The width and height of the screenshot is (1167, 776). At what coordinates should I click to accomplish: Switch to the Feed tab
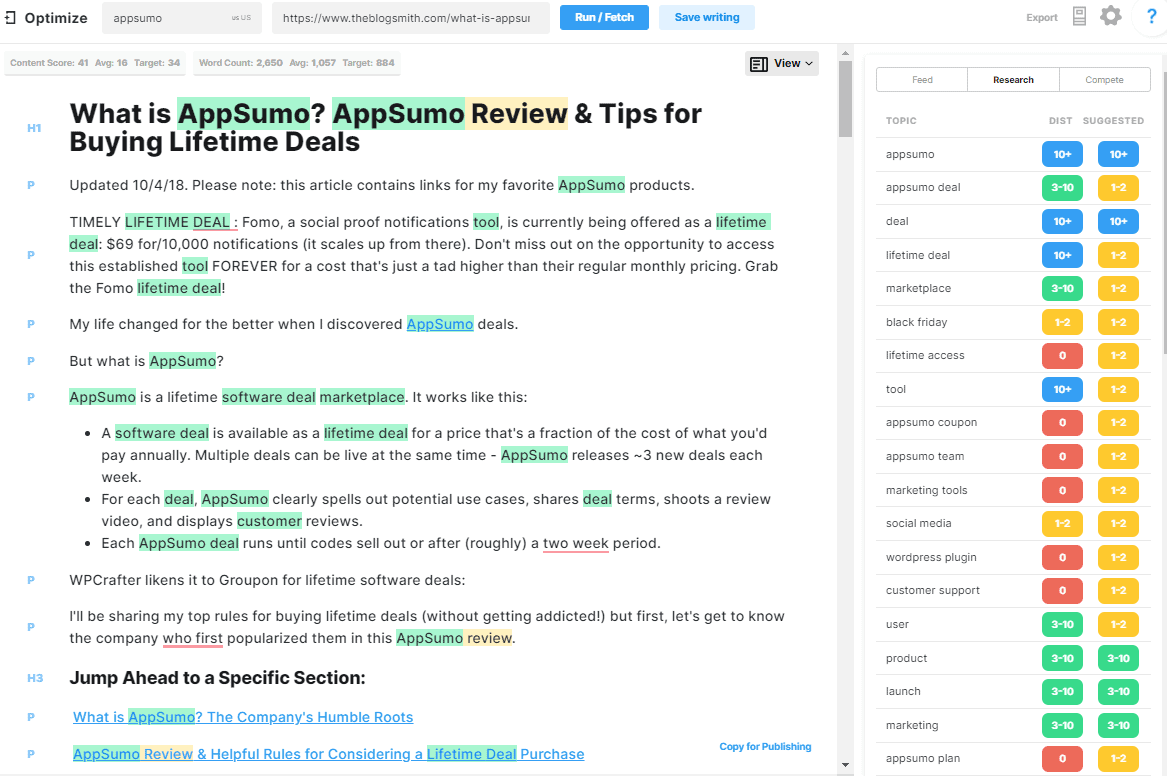point(922,80)
